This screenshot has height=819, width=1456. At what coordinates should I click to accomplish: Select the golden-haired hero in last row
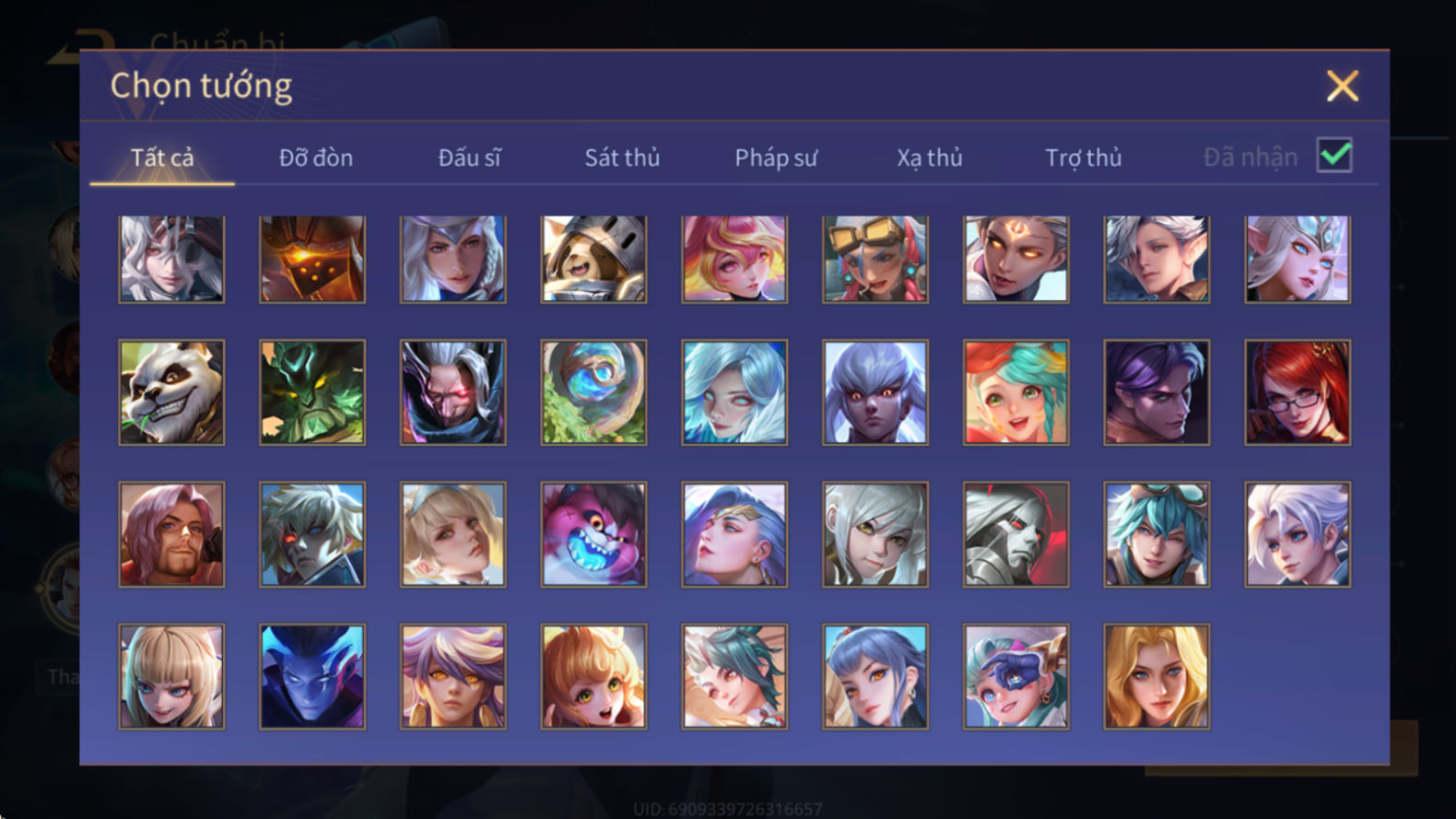1157,676
